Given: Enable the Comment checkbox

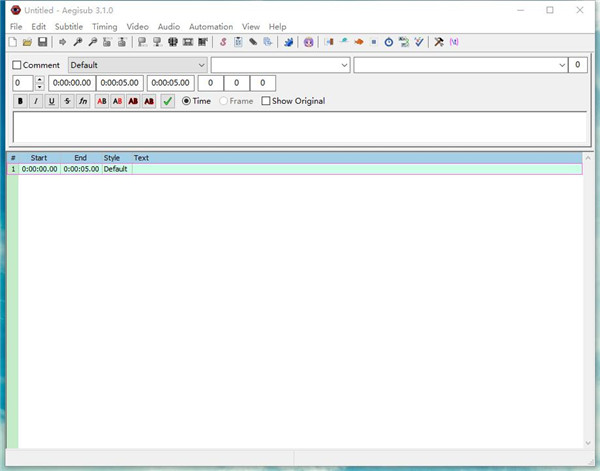Looking at the screenshot, I should point(17,65).
